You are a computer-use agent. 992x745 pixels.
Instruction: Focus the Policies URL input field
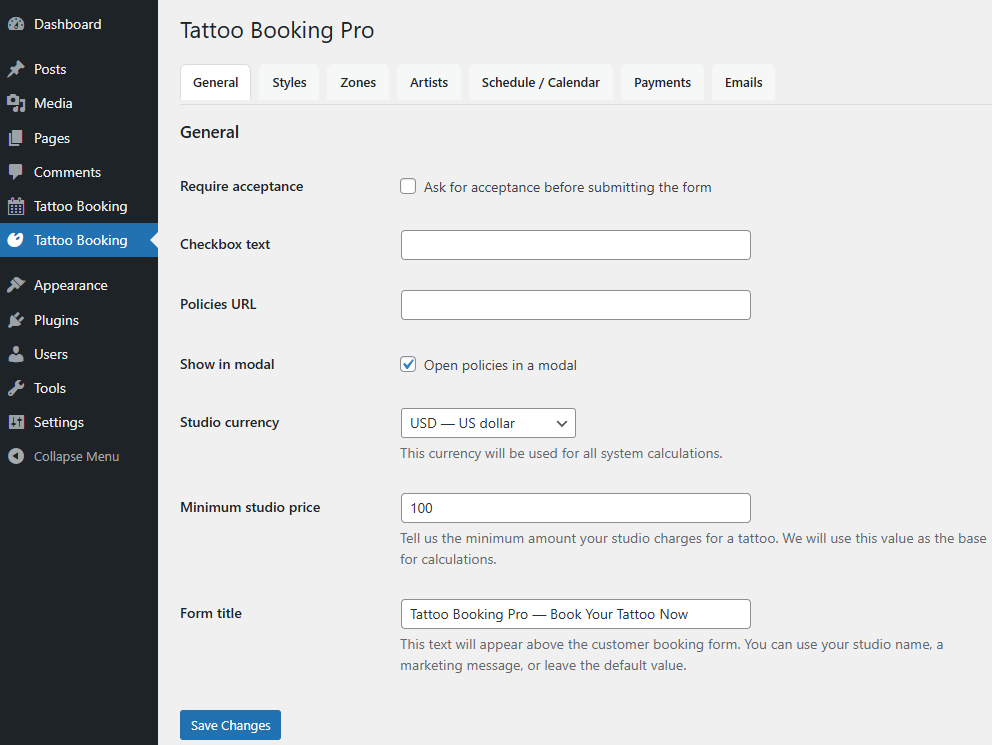[575, 305]
